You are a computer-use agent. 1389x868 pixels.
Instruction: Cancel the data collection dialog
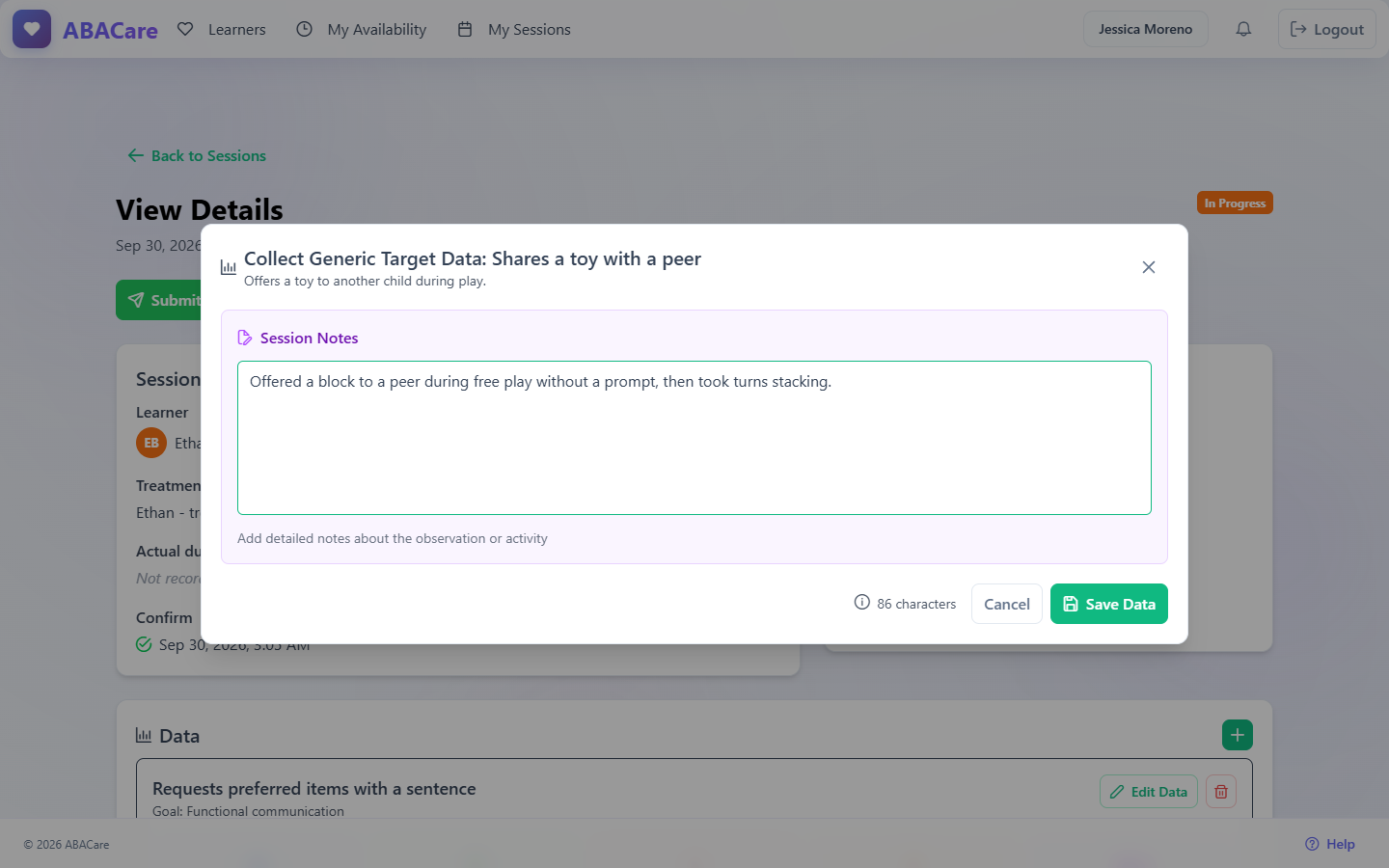[x=1006, y=604]
